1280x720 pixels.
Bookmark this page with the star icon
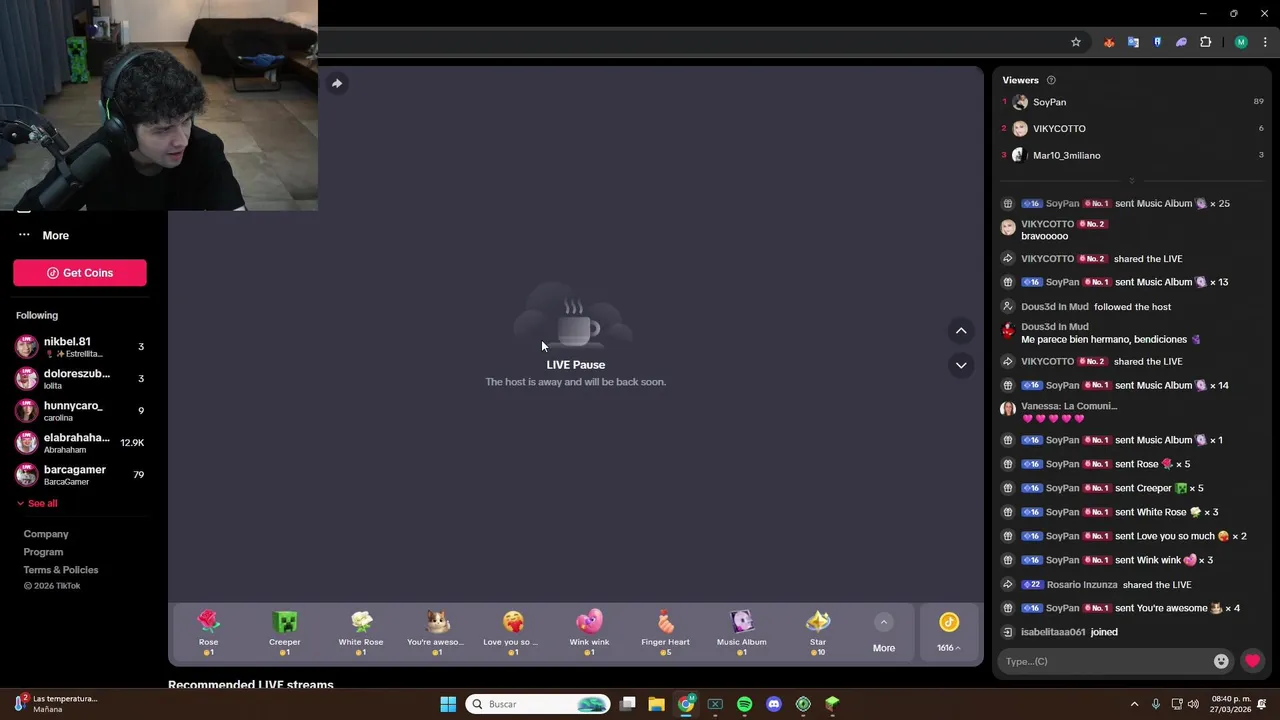click(1076, 42)
